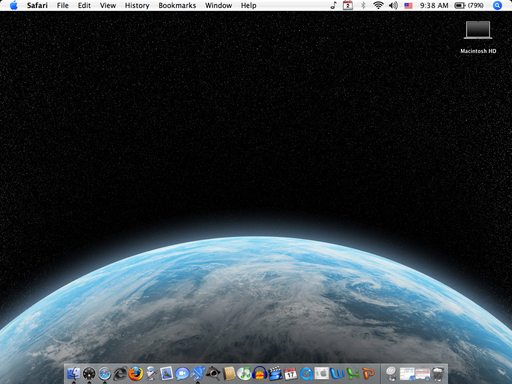
Task: Open the calendar menu bar extra
Action: [348, 5]
